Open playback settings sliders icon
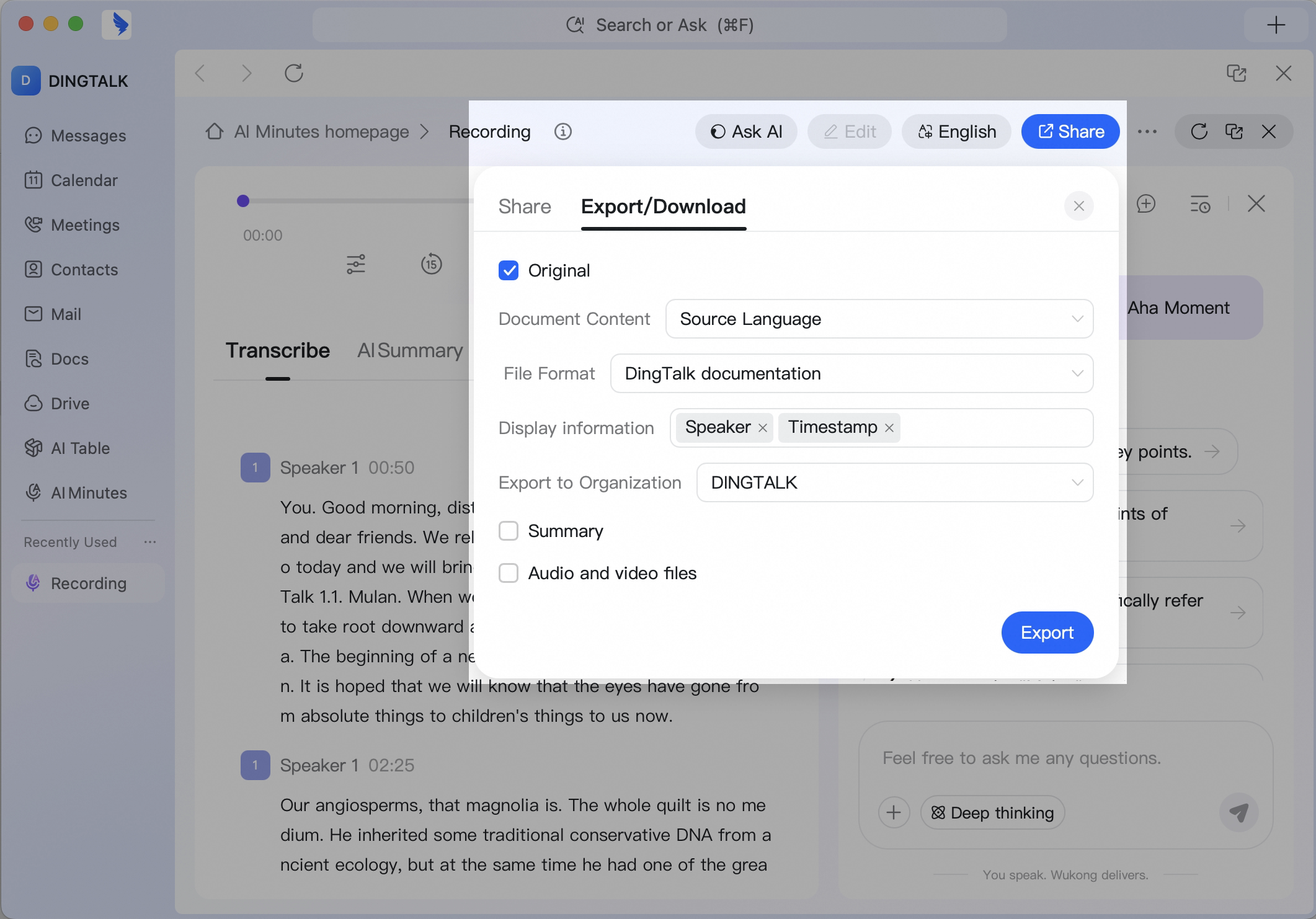The height and width of the screenshot is (919, 1316). (355, 264)
